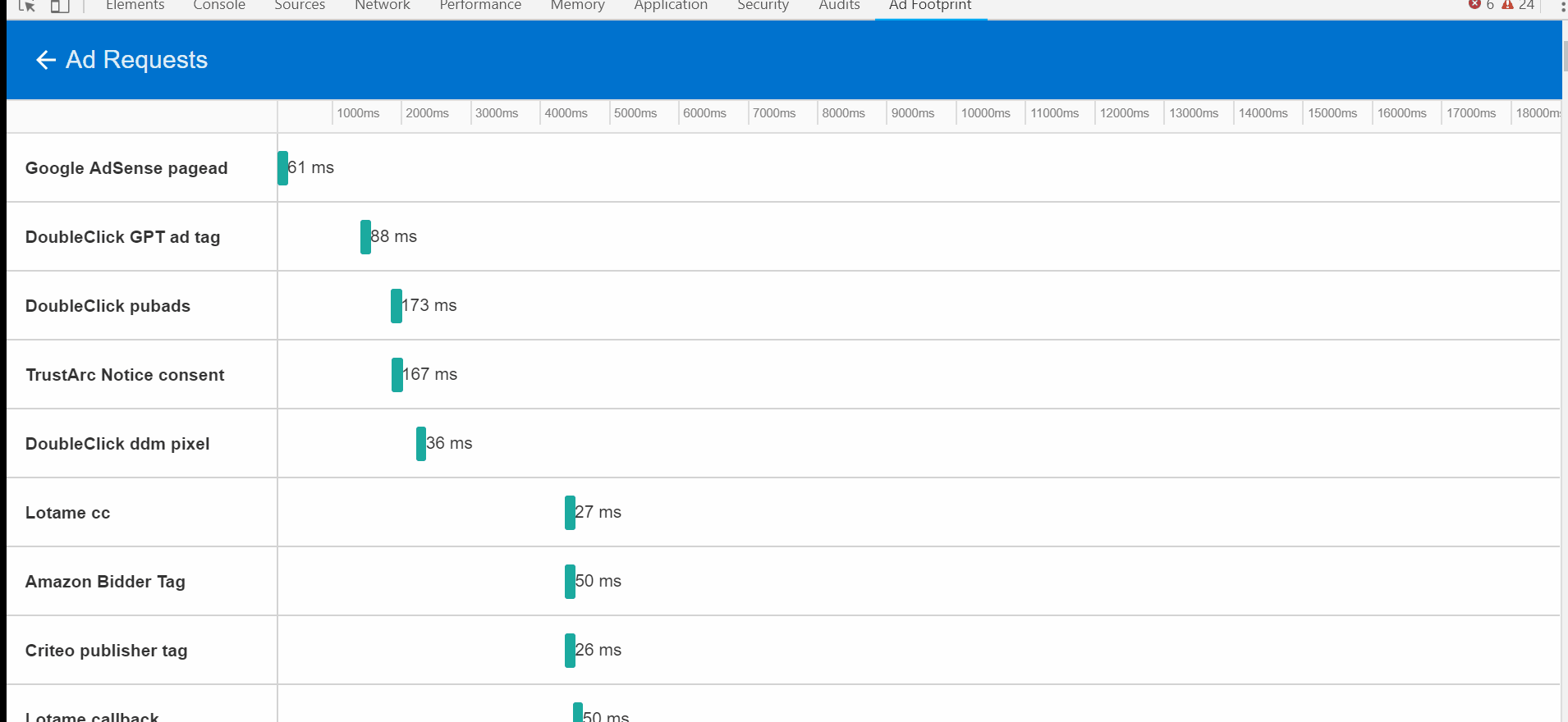Go back using the Ad Requests arrow
Screen dimensions: 1568x722
pos(46,60)
